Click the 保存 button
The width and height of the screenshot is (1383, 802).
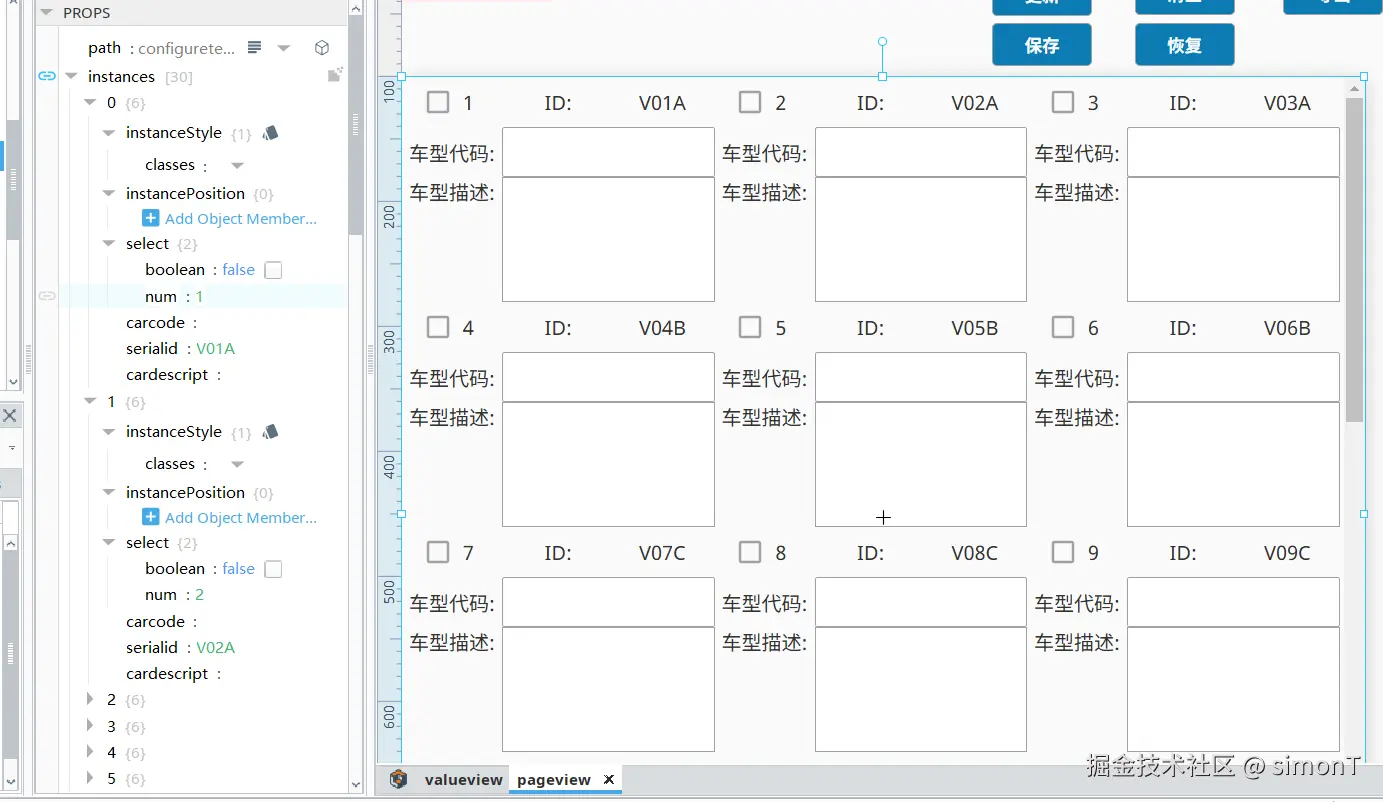[1042, 45]
